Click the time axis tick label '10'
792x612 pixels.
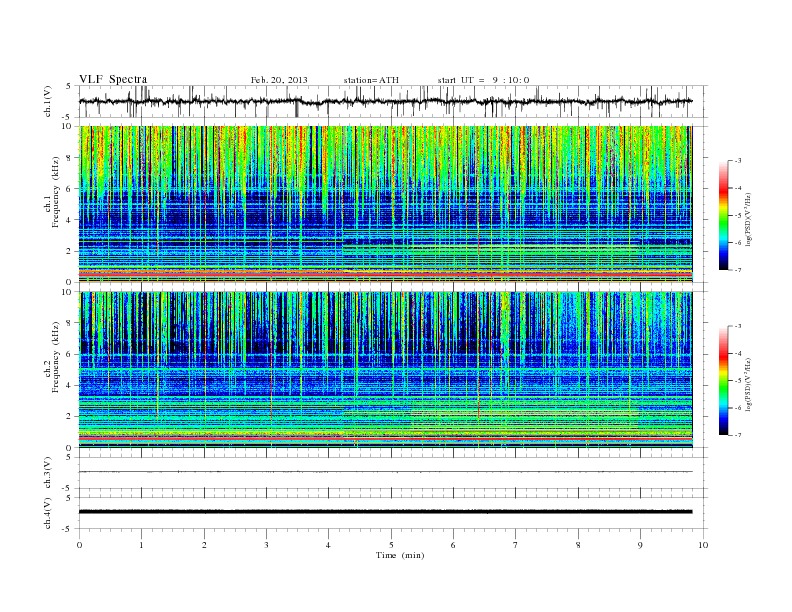[x=703, y=545]
